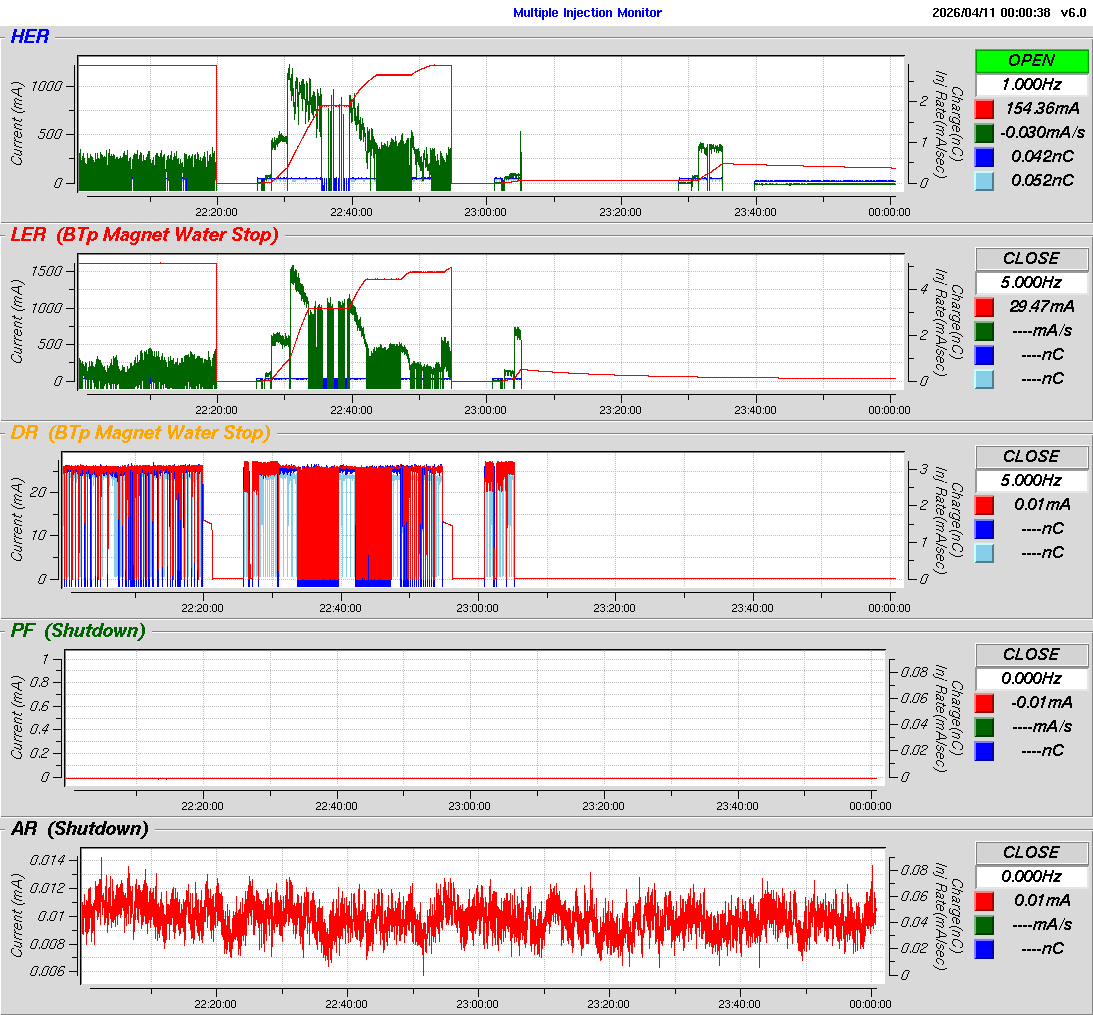Click the PF (Shutdown) section heading

tap(78, 631)
